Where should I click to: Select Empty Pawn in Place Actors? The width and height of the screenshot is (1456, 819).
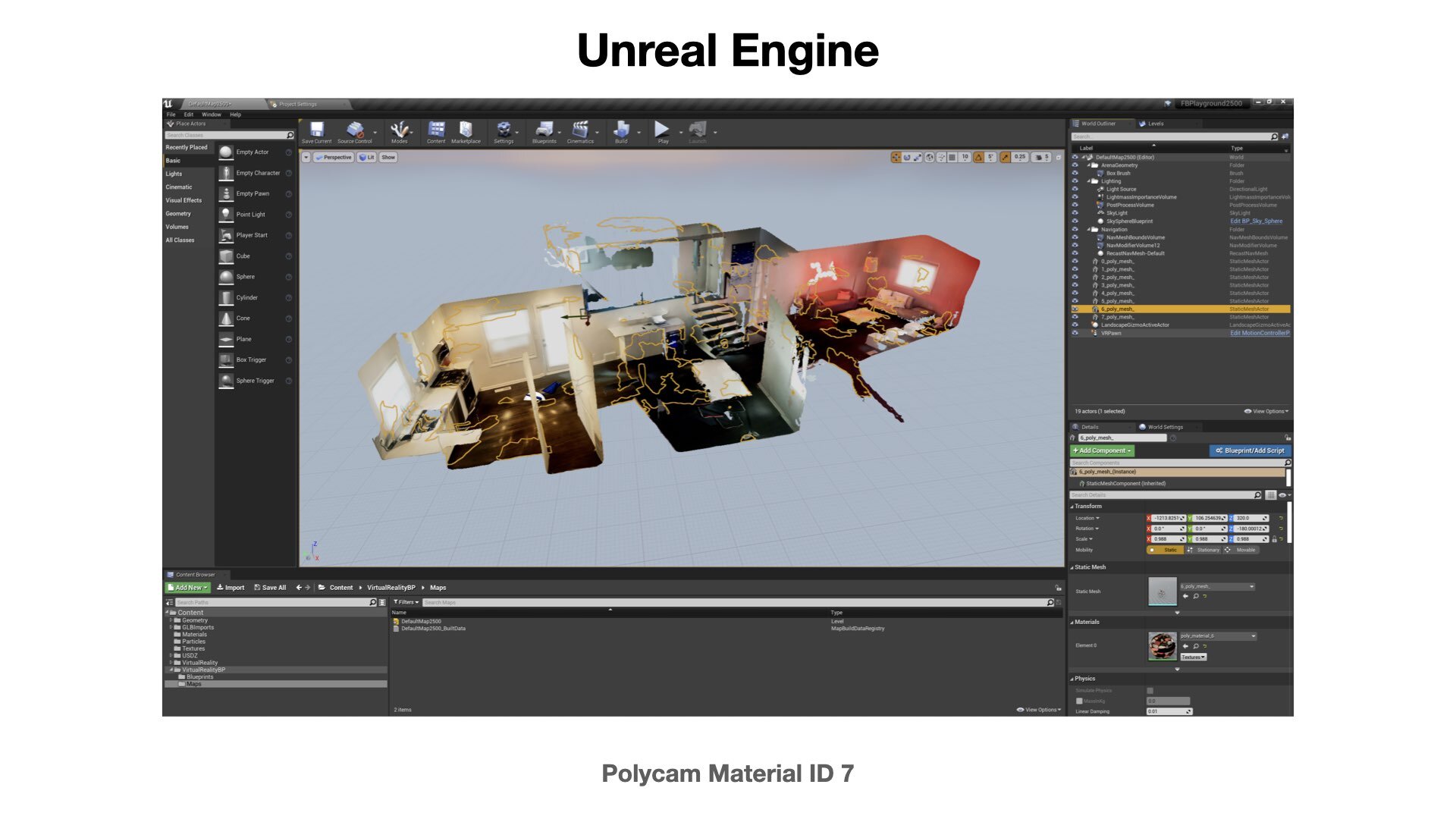256,193
